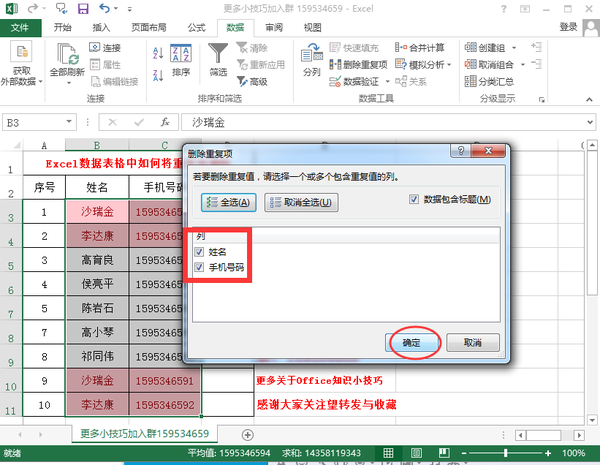The image size is (600, 465).
Task: Click vertical scrollbar down arrow
Action: pos(592,420)
